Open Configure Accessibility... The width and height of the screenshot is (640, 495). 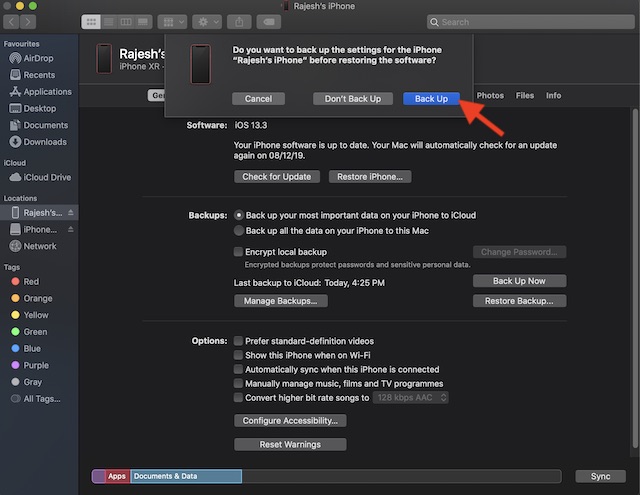(290, 421)
